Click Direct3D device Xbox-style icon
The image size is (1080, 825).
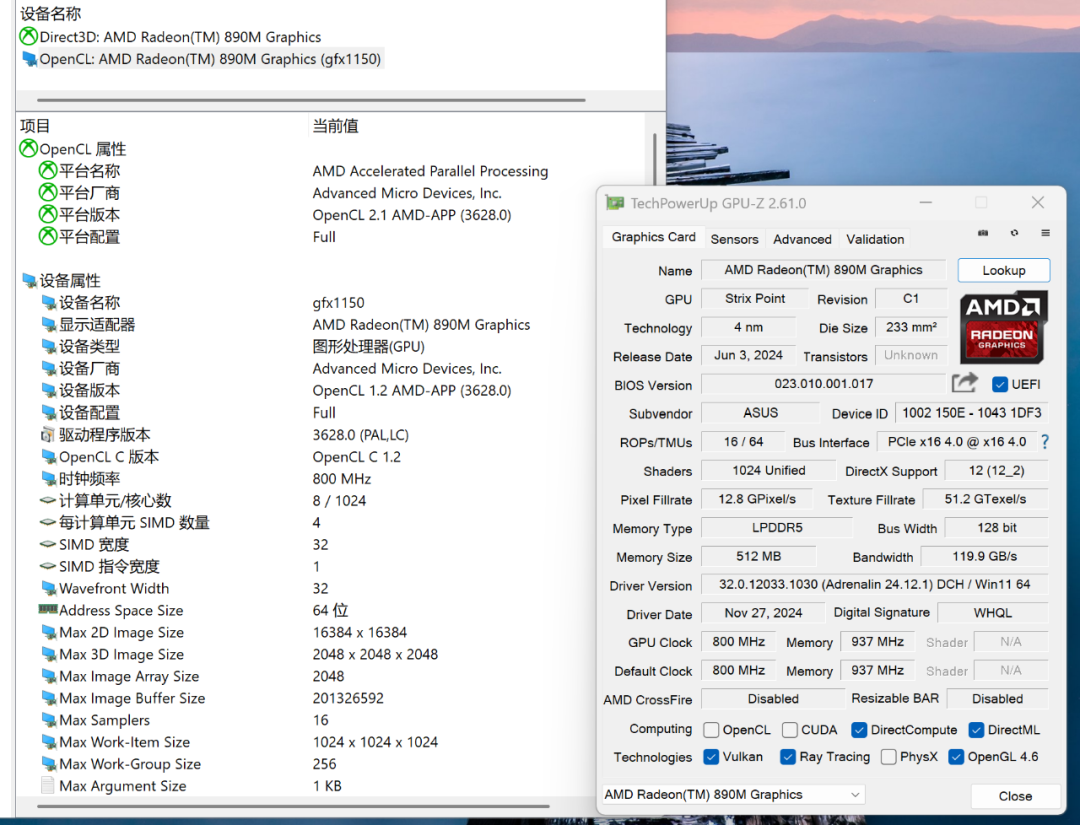point(28,36)
